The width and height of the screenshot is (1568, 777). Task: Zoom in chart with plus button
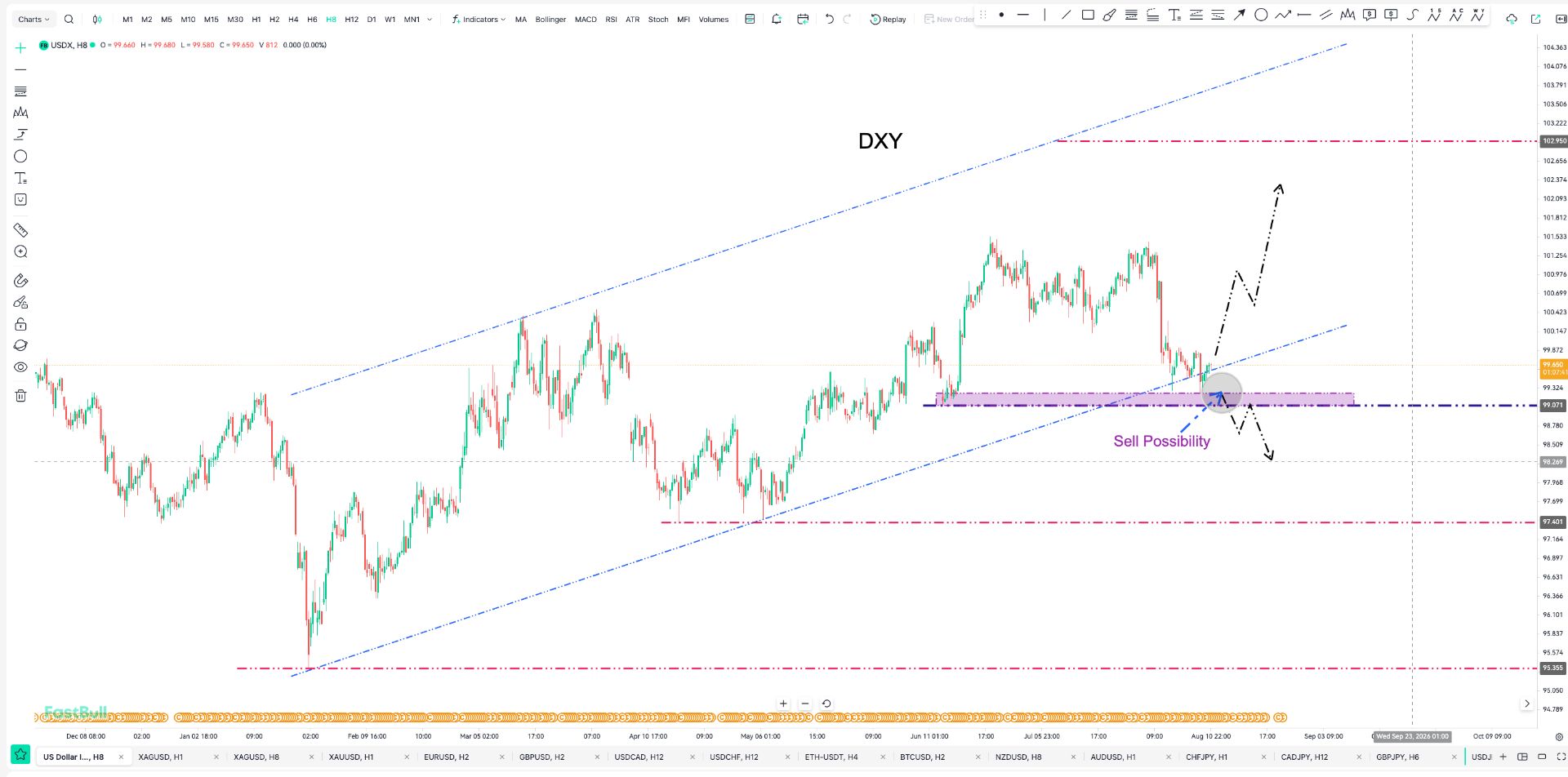[x=783, y=704]
